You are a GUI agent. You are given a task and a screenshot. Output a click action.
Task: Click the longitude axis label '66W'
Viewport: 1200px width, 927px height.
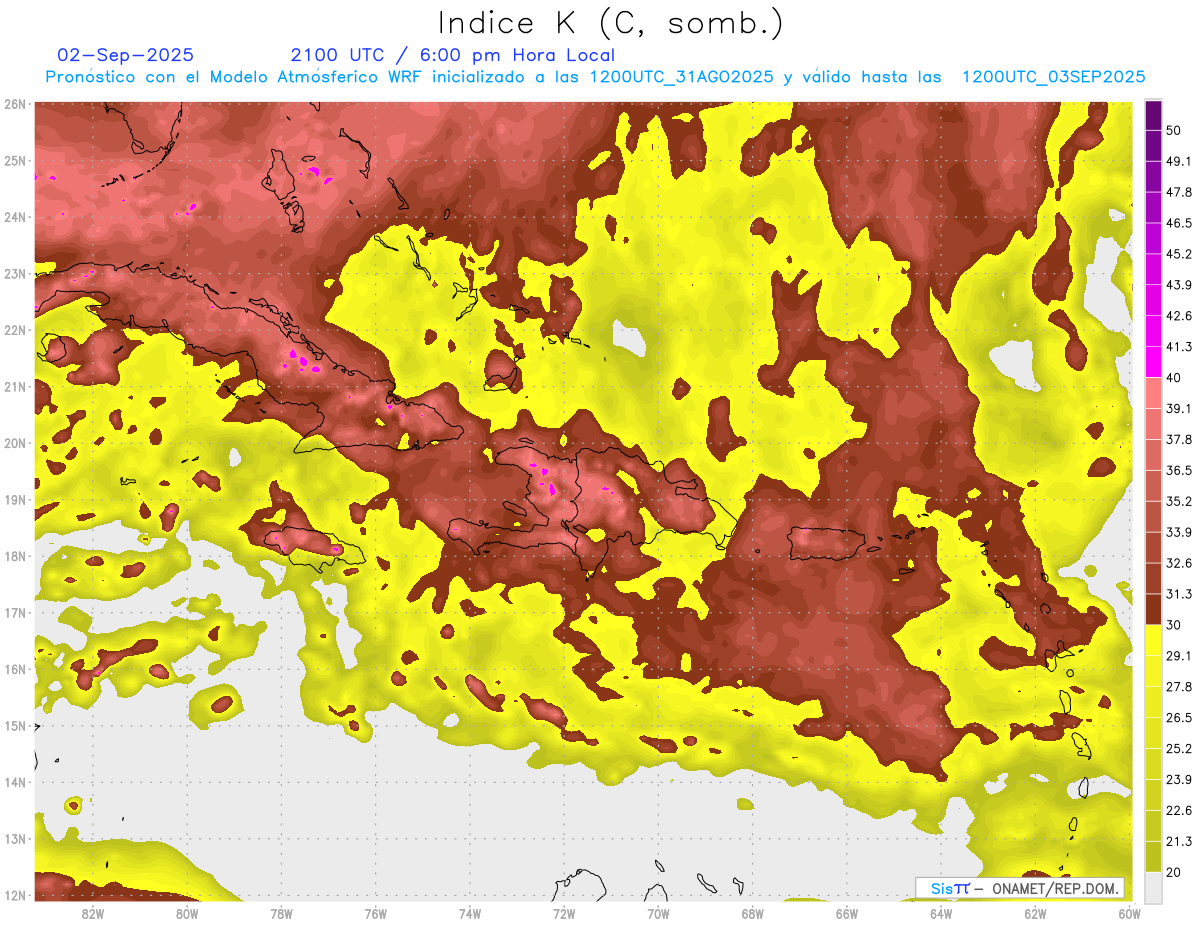pyautogui.click(x=846, y=913)
